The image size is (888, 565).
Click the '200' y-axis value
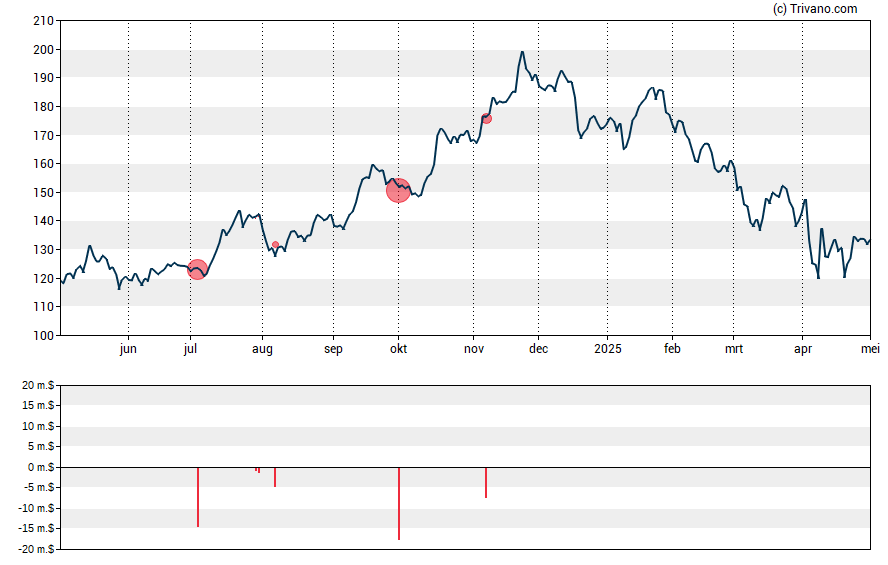click(43, 50)
